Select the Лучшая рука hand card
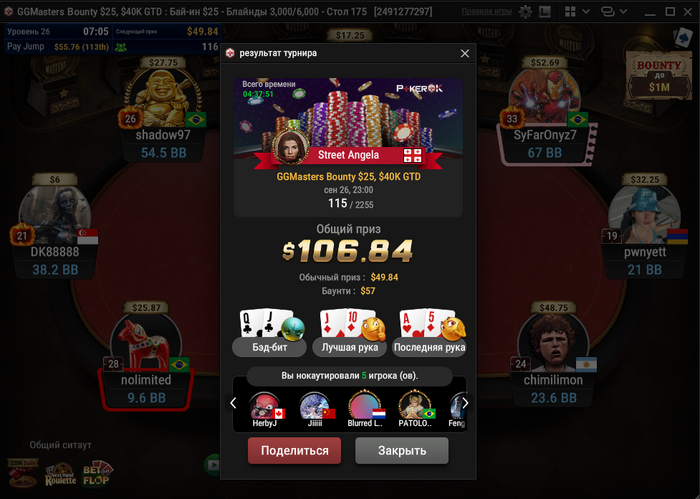Screen dimensions: 700x499 [x=350, y=333]
